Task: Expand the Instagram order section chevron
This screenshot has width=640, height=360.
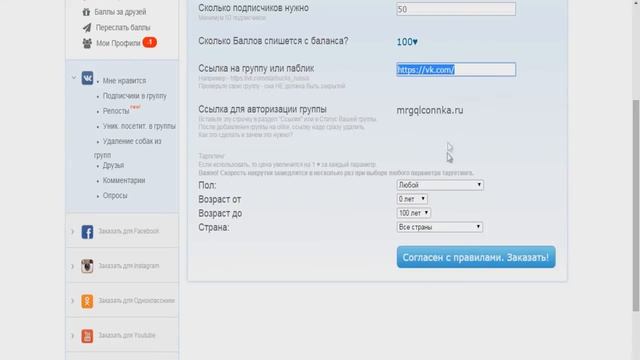Action: point(73,266)
